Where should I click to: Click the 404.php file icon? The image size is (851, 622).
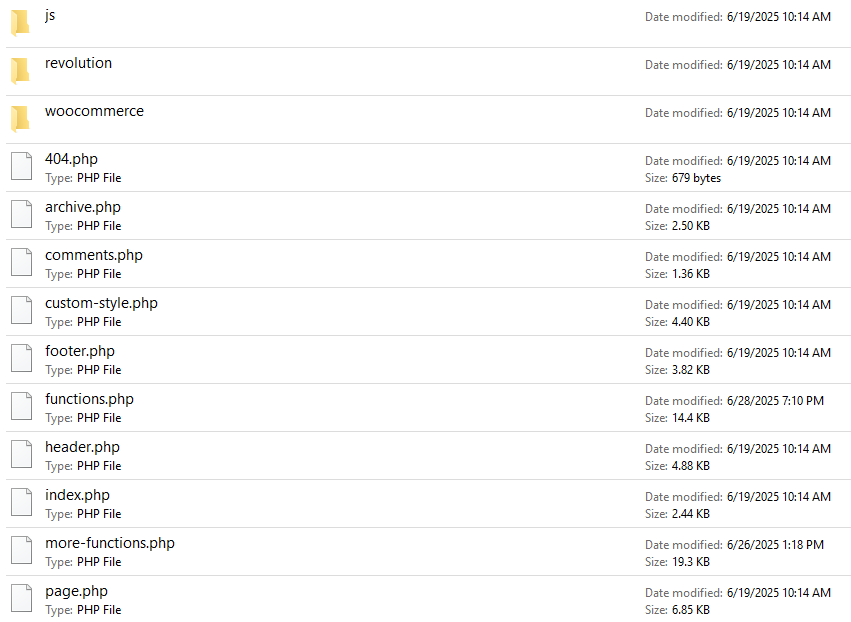21,166
